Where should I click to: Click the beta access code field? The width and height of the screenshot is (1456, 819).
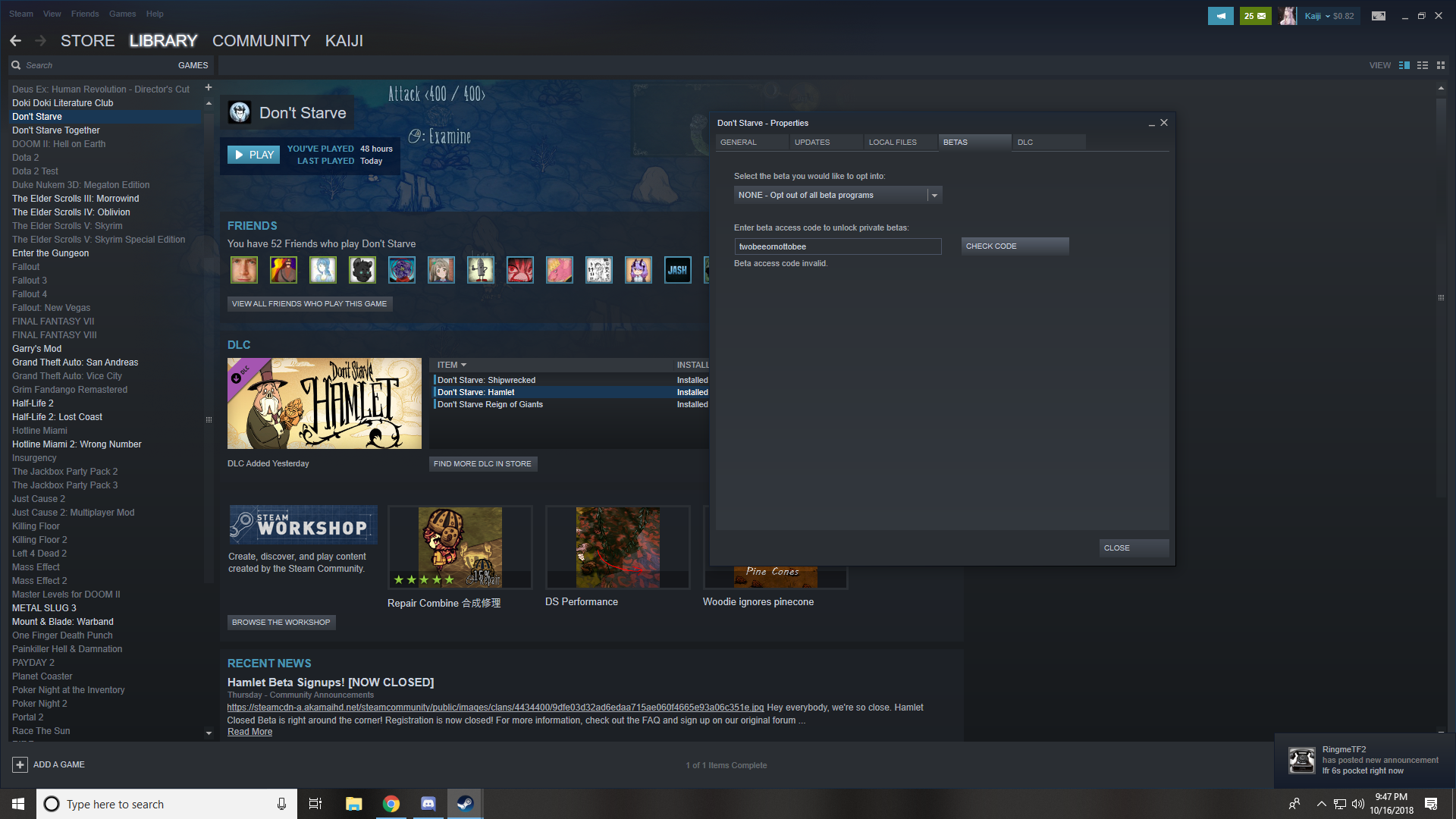837,246
